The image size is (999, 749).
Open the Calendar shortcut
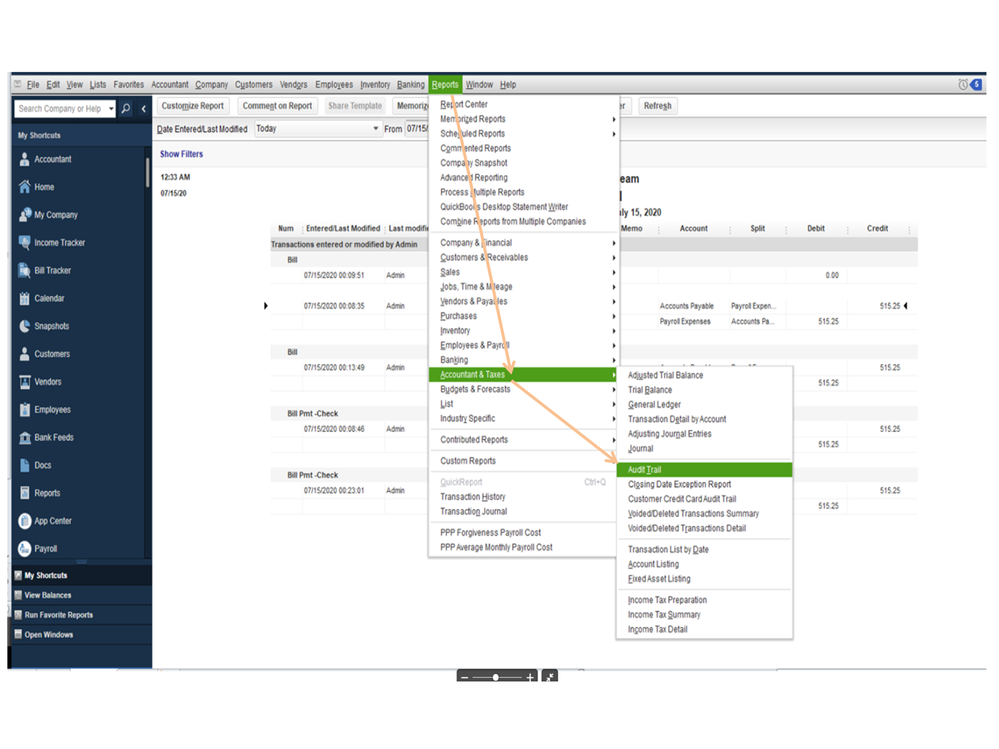tap(42, 298)
